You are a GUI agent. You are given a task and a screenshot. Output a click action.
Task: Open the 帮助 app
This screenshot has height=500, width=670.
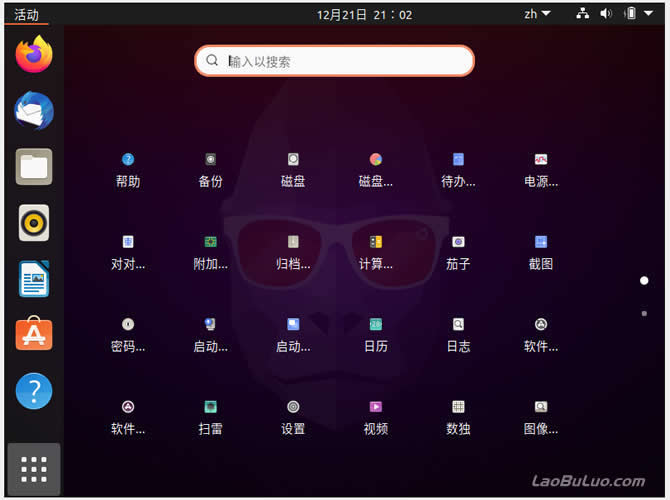point(128,171)
